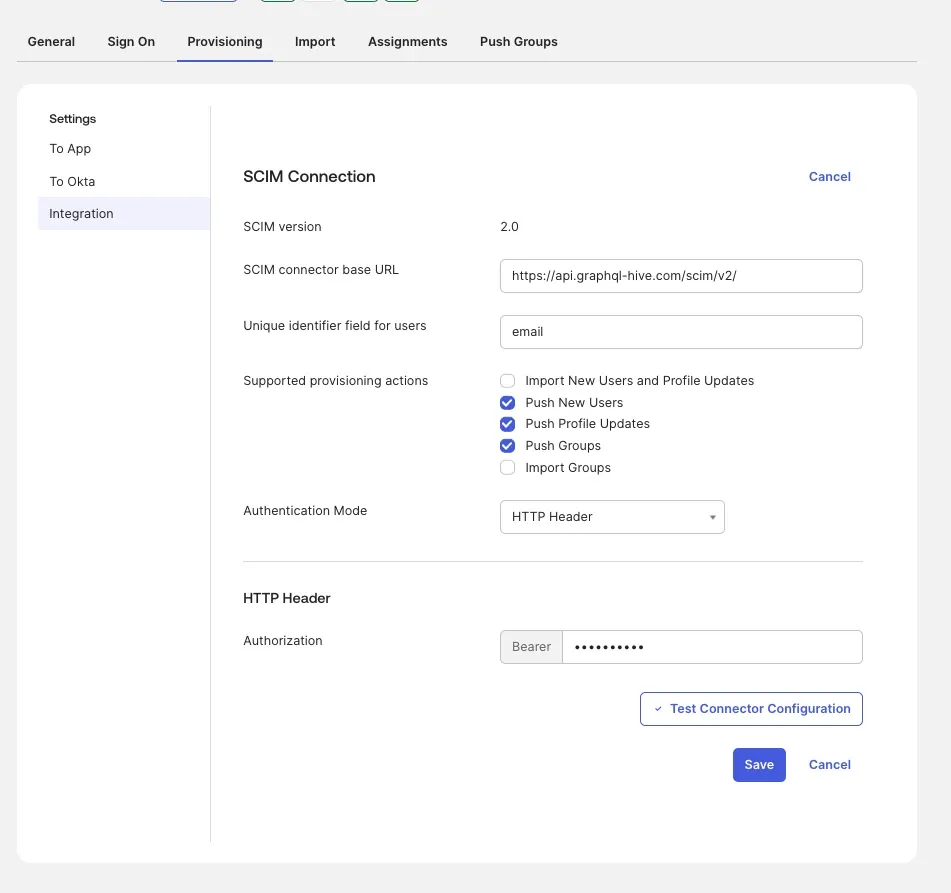The height and width of the screenshot is (893, 951).
Task: Uncheck Push New Users checkbox
Action: 508,403
